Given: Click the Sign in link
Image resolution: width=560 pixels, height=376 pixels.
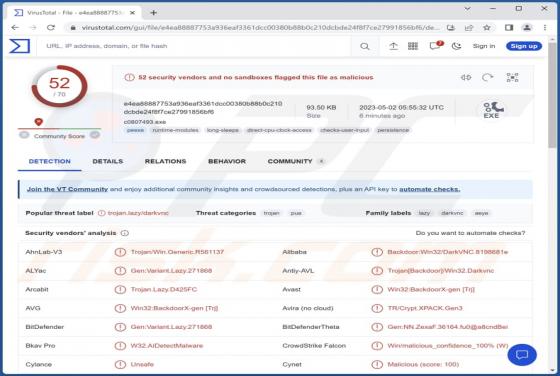Looking at the screenshot, I should pos(484,46).
